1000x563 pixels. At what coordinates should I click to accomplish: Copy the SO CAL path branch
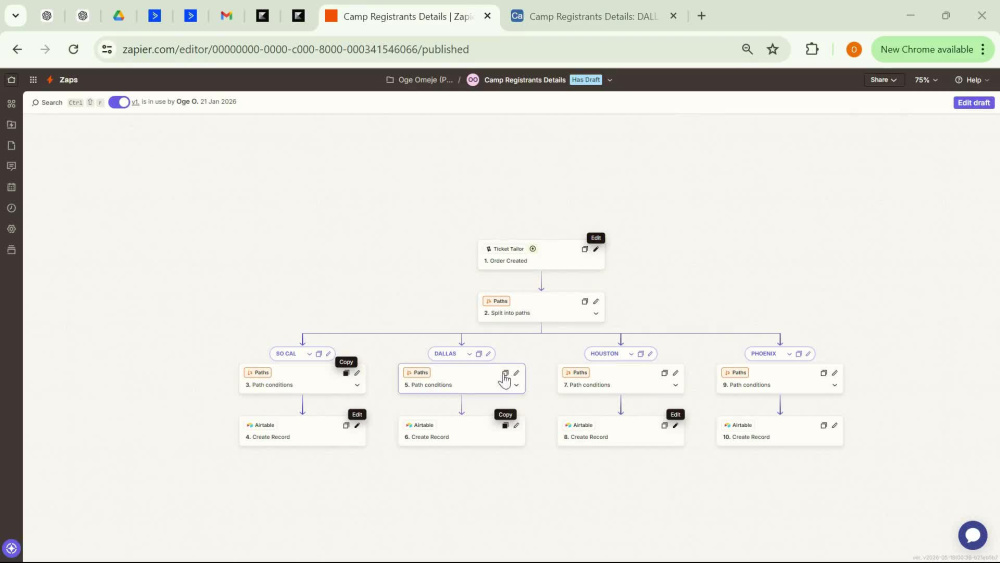[319, 354]
